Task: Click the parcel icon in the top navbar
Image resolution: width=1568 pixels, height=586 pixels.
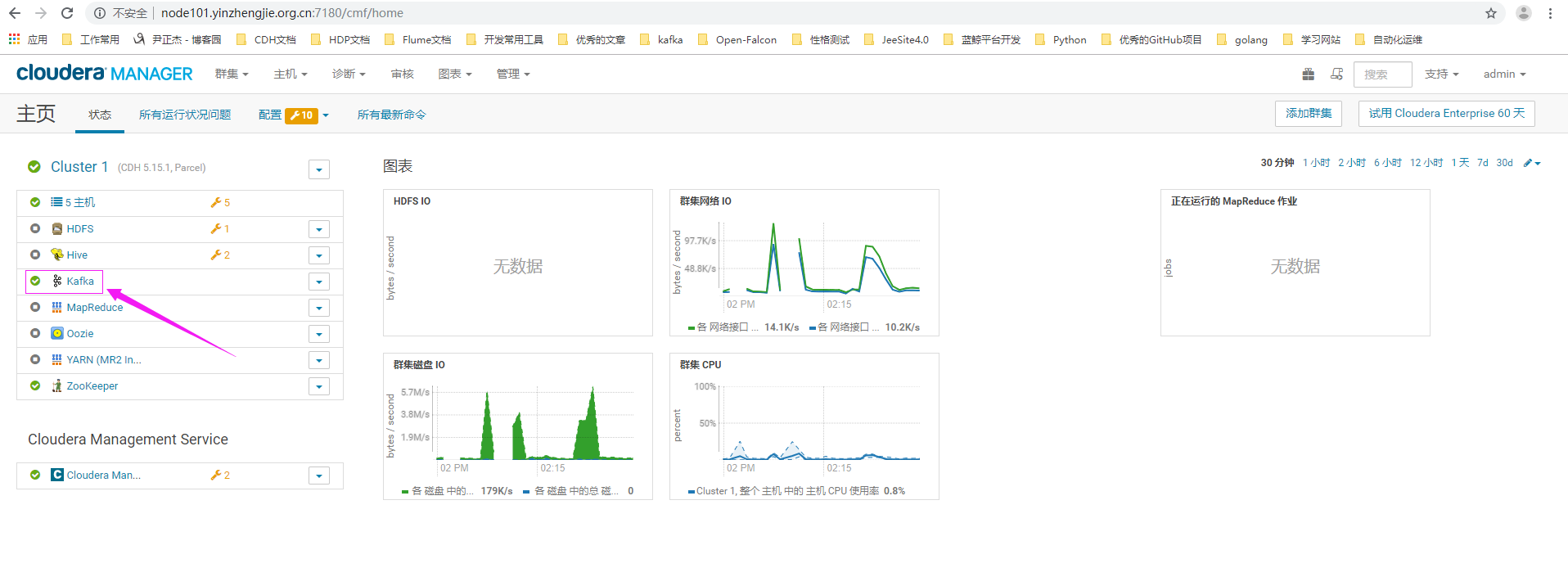Action: click(x=1308, y=74)
